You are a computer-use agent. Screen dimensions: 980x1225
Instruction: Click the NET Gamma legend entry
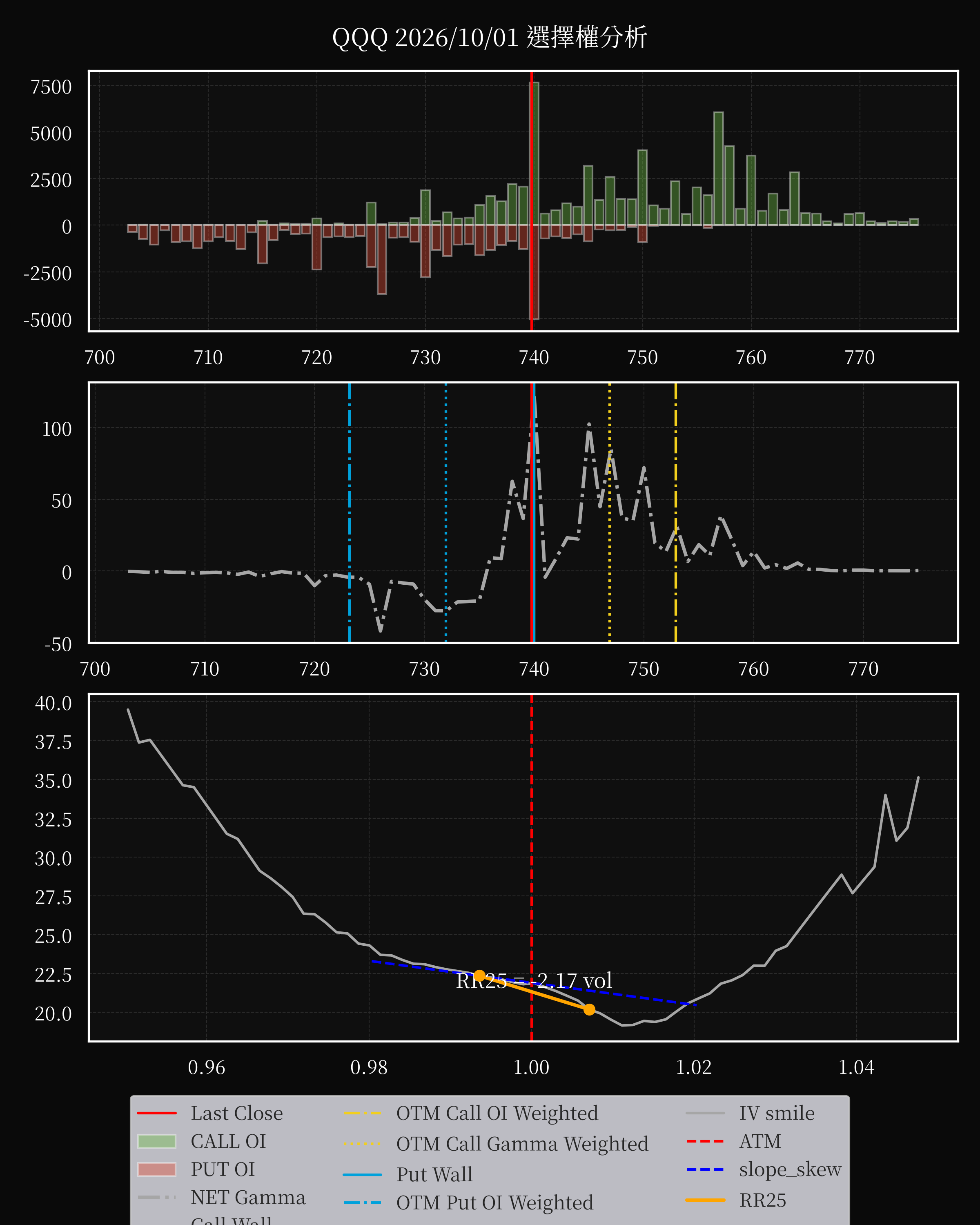221,1197
